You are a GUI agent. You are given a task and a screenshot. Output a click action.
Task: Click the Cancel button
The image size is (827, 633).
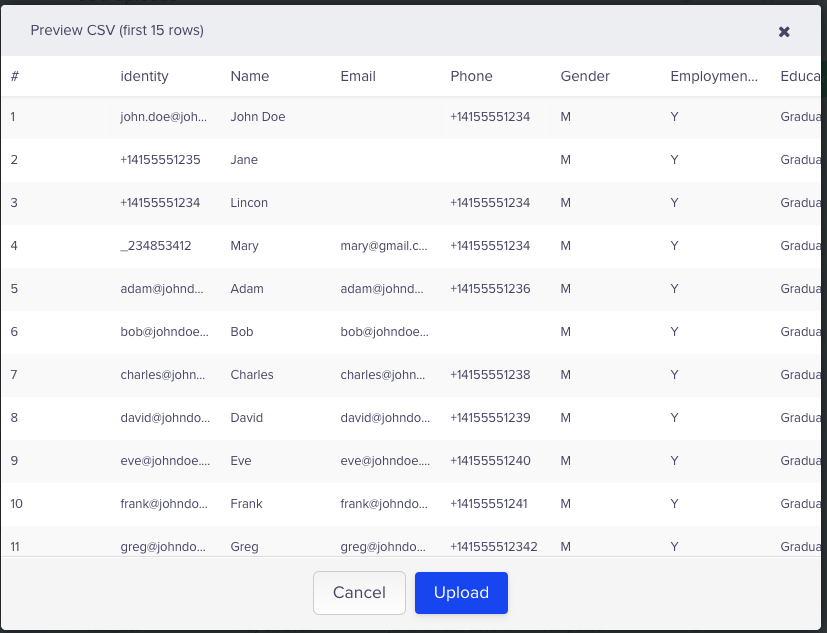point(359,592)
